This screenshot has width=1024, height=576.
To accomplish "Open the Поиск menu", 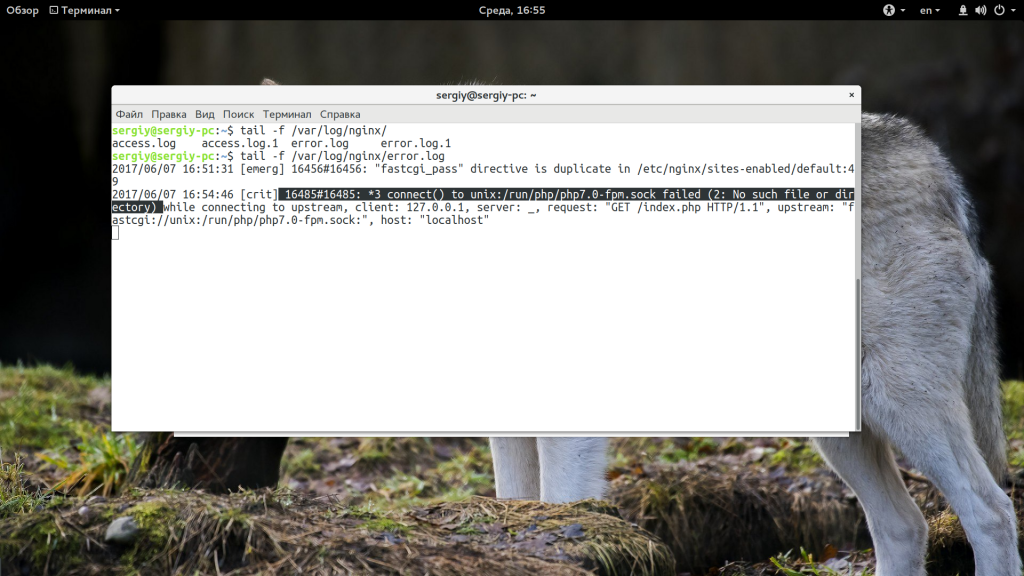I will 238,114.
